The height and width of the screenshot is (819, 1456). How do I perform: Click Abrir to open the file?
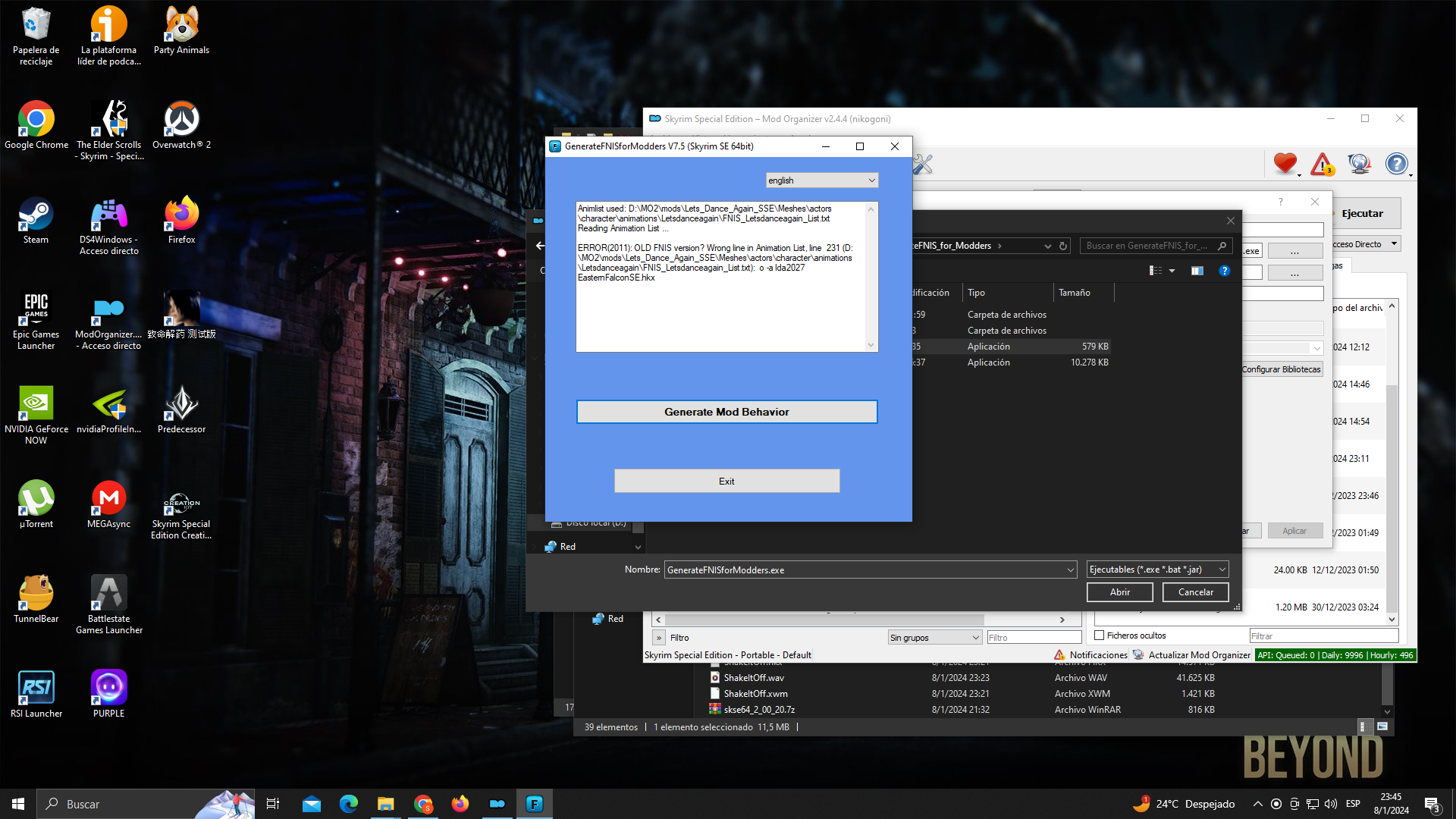click(1119, 592)
